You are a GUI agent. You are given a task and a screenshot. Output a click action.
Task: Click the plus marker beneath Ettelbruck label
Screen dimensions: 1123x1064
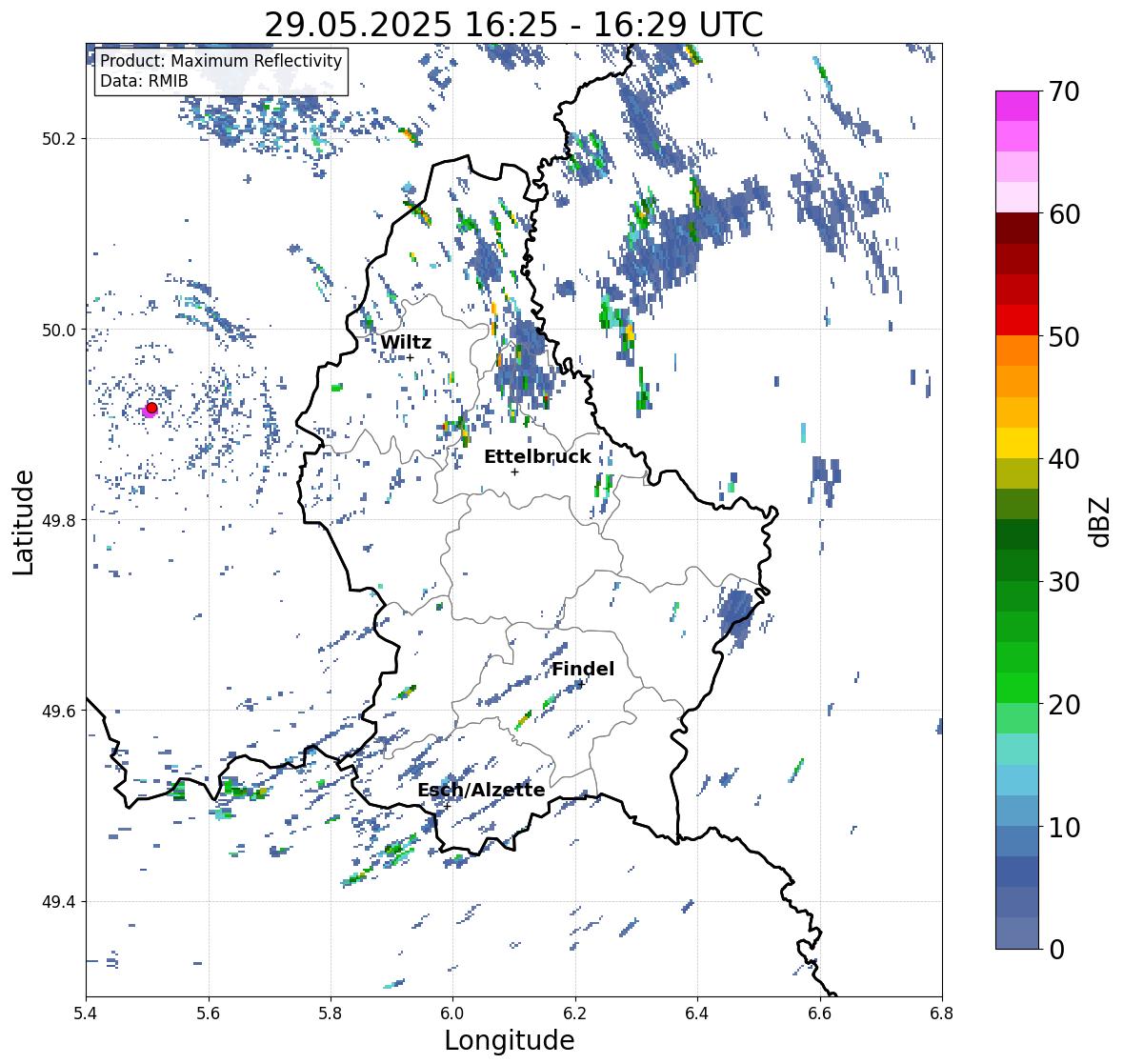[514, 472]
